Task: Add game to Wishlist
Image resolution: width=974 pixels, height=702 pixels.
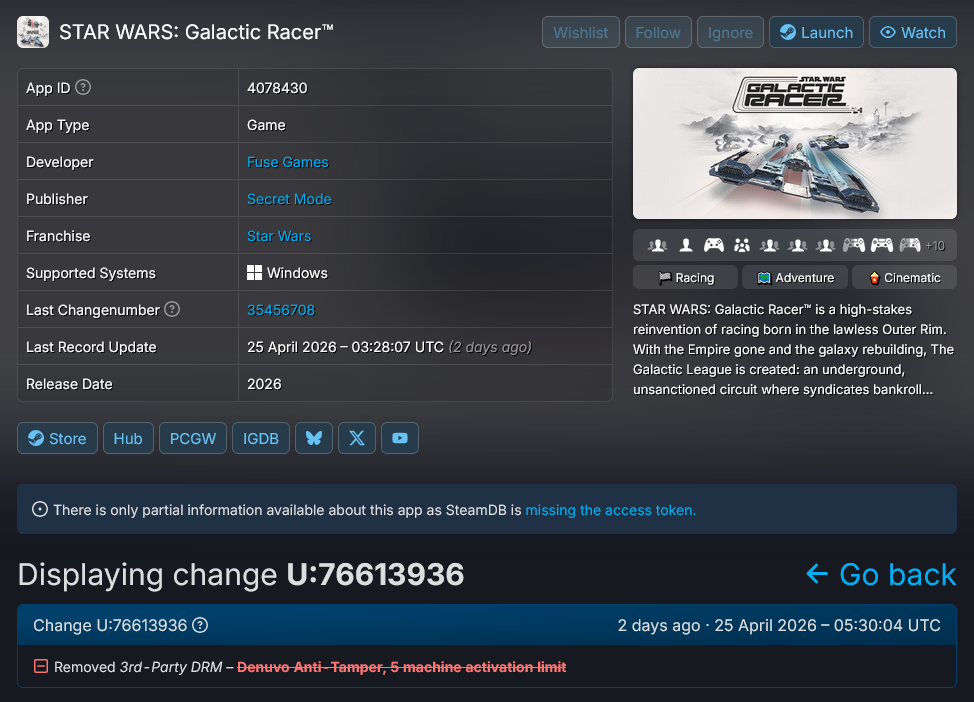Action: pos(581,32)
